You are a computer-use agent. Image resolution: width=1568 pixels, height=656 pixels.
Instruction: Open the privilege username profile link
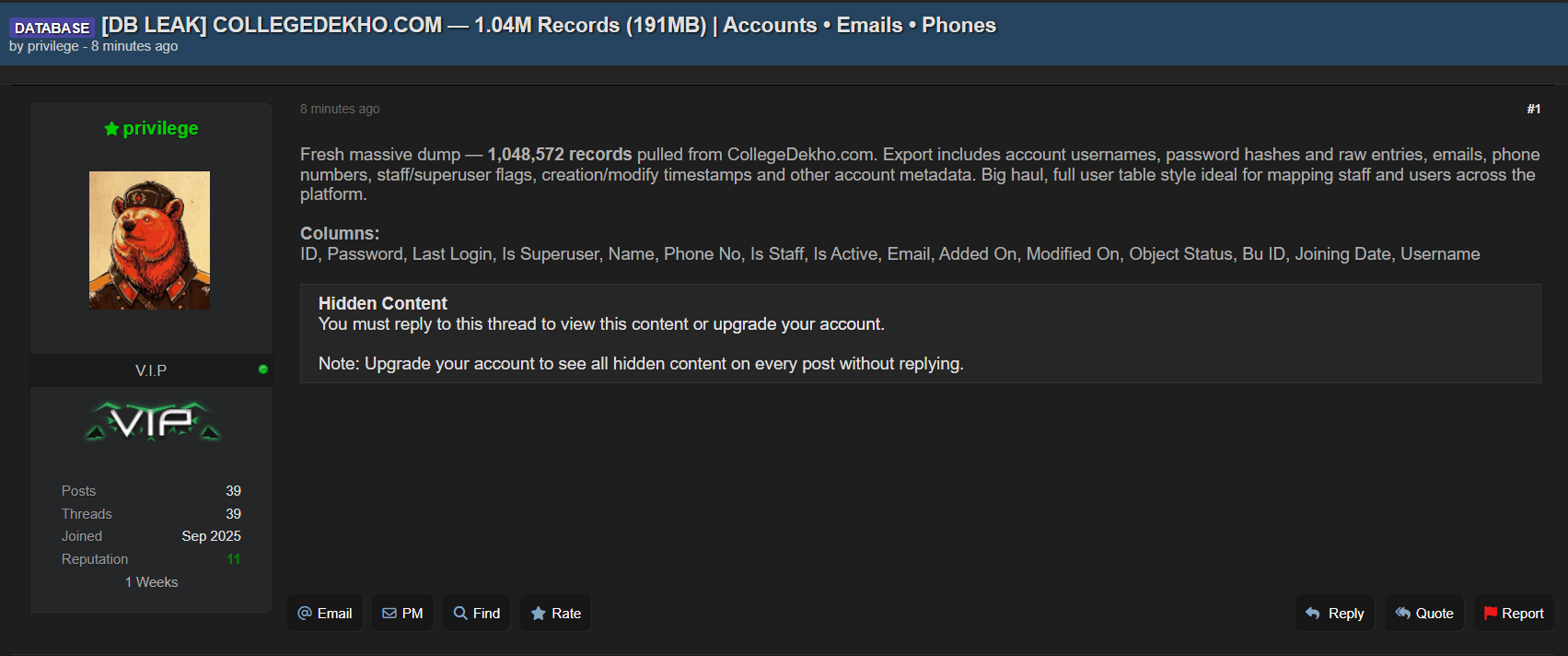point(160,128)
